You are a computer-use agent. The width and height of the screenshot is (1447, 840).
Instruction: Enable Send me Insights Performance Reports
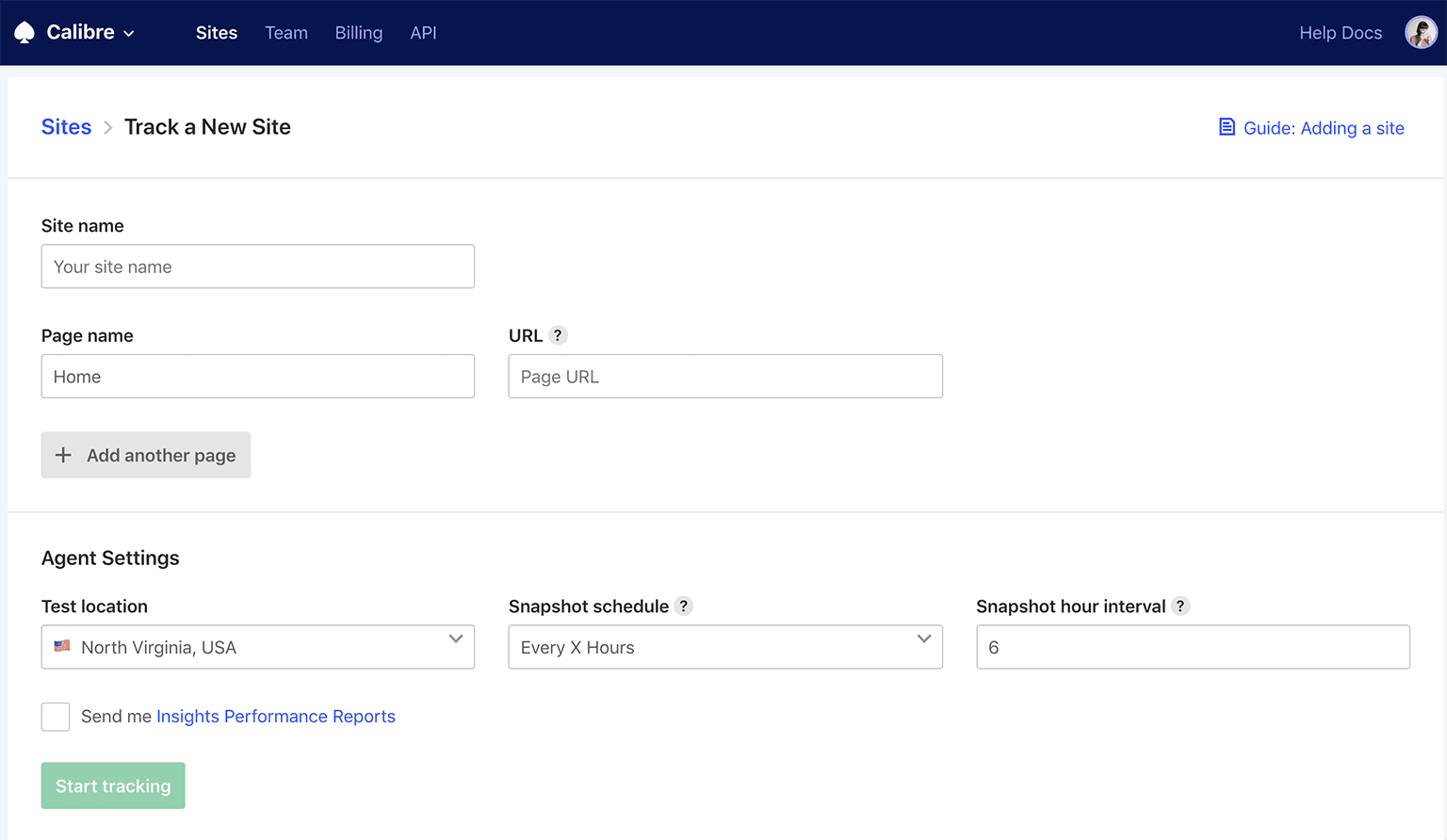[x=55, y=717]
